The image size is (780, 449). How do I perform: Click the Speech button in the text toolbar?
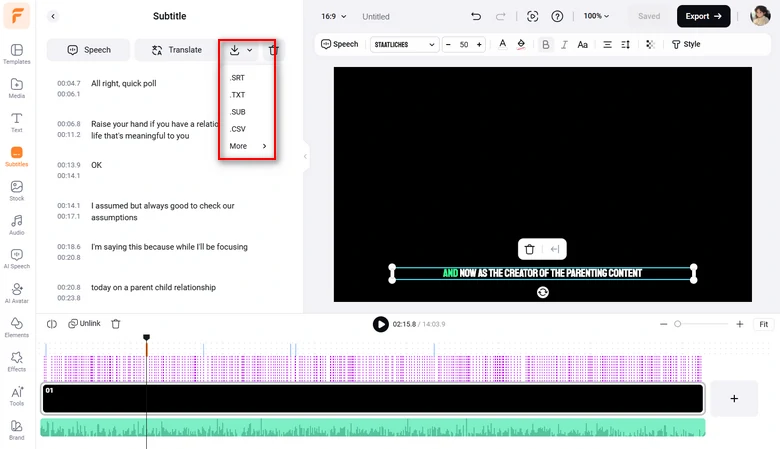tap(340, 44)
